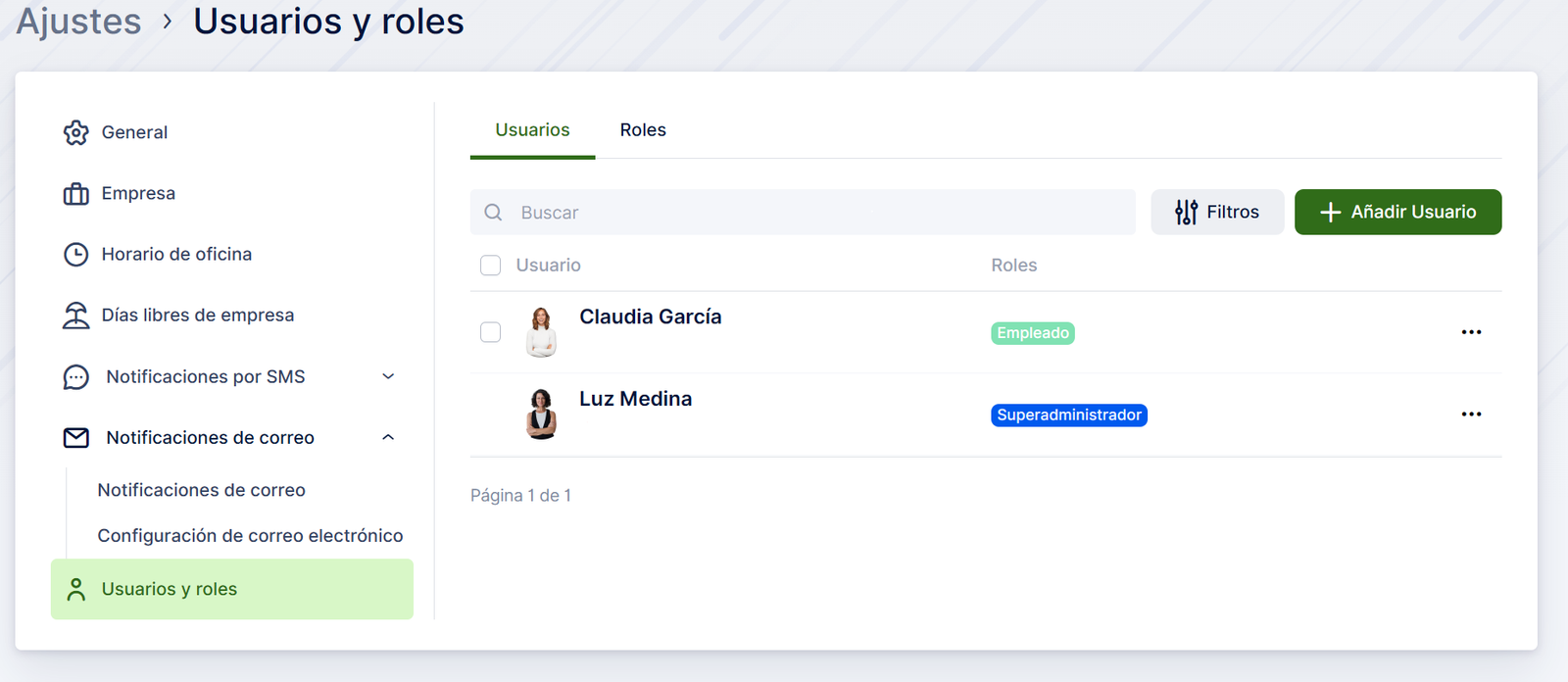Click the Días libres beach umbrella icon
Image resolution: width=1568 pixels, height=682 pixels.
75,316
